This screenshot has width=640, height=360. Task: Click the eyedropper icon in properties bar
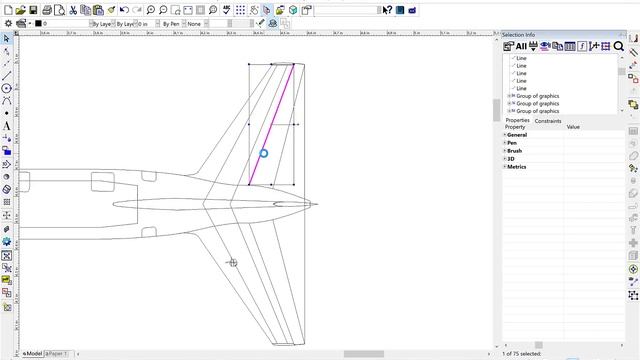(261, 24)
